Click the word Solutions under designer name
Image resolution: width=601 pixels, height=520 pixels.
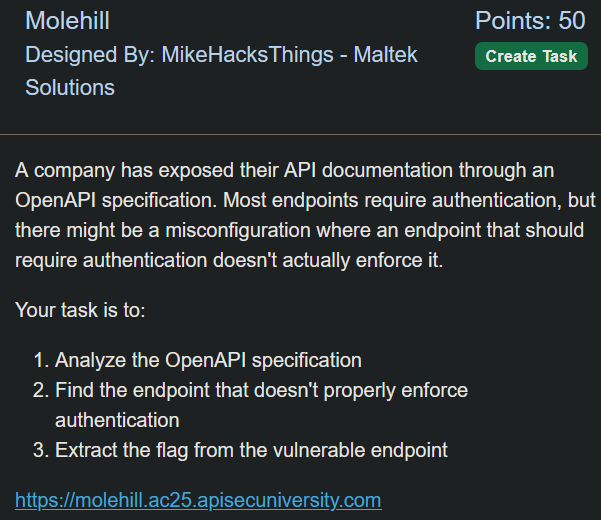tap(70, 87)
